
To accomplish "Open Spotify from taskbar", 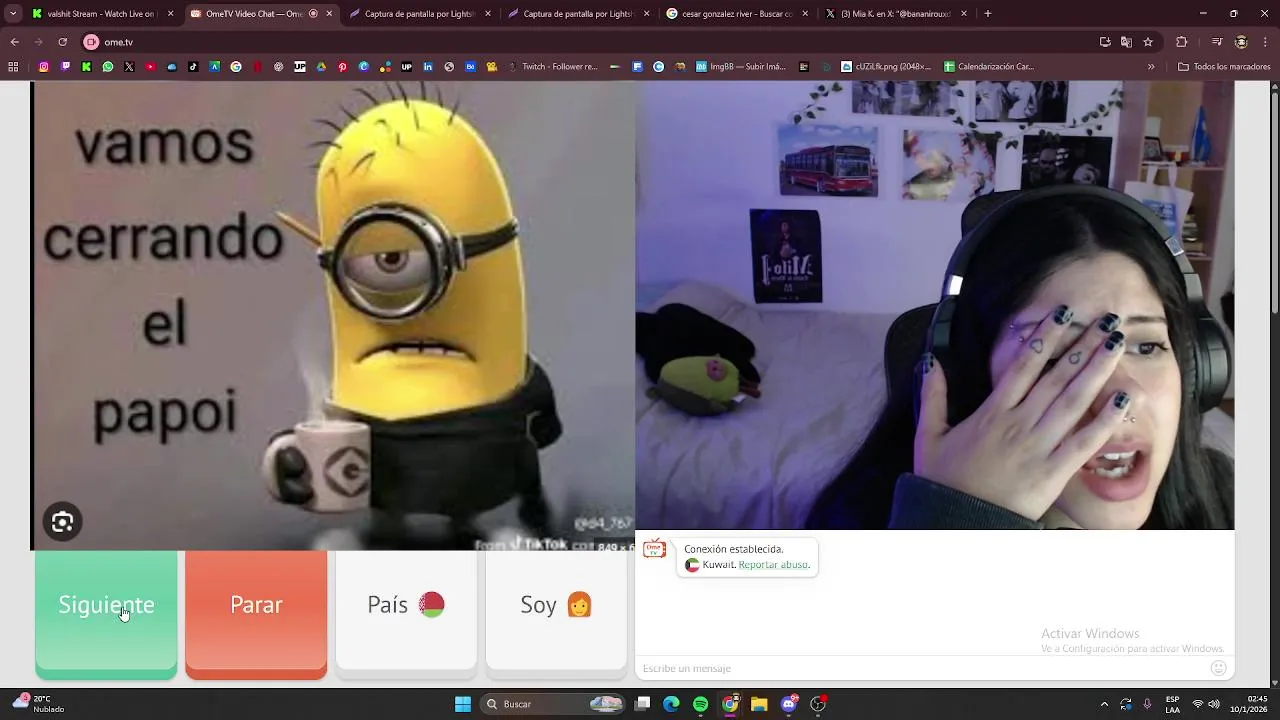I will (x=700, y=704).
